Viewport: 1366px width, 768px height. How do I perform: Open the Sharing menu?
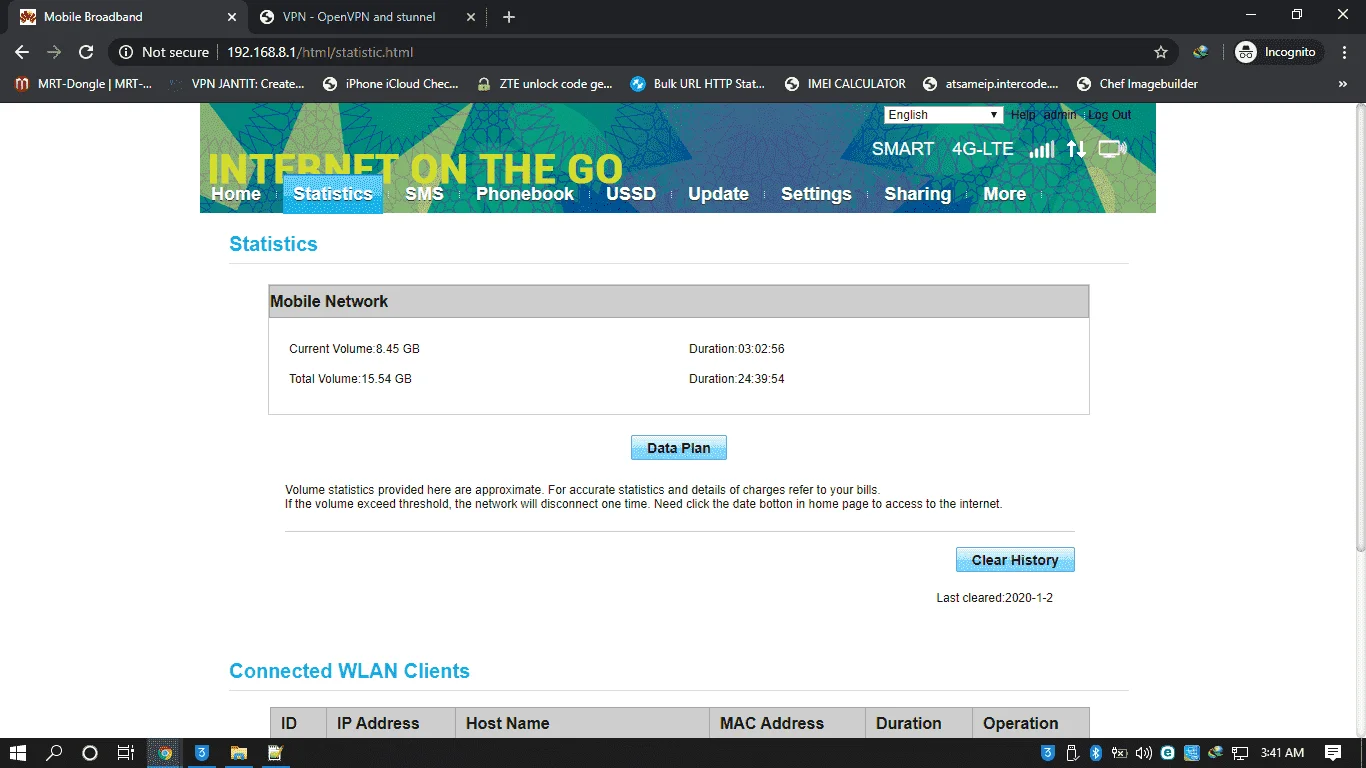pos(917,194)
